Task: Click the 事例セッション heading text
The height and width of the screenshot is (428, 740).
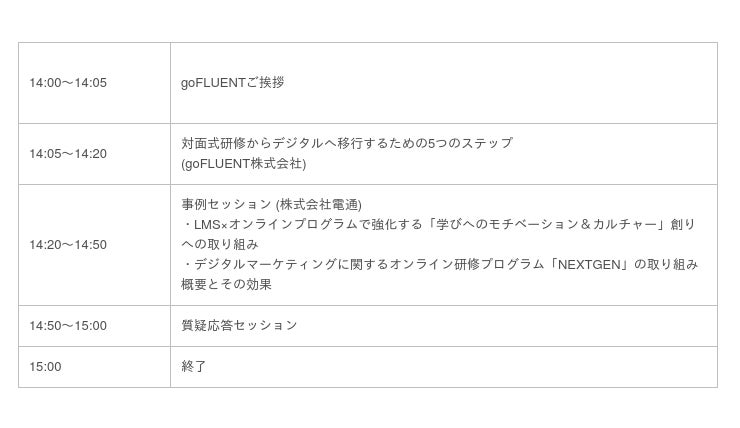Action: [x=226, y=204]
